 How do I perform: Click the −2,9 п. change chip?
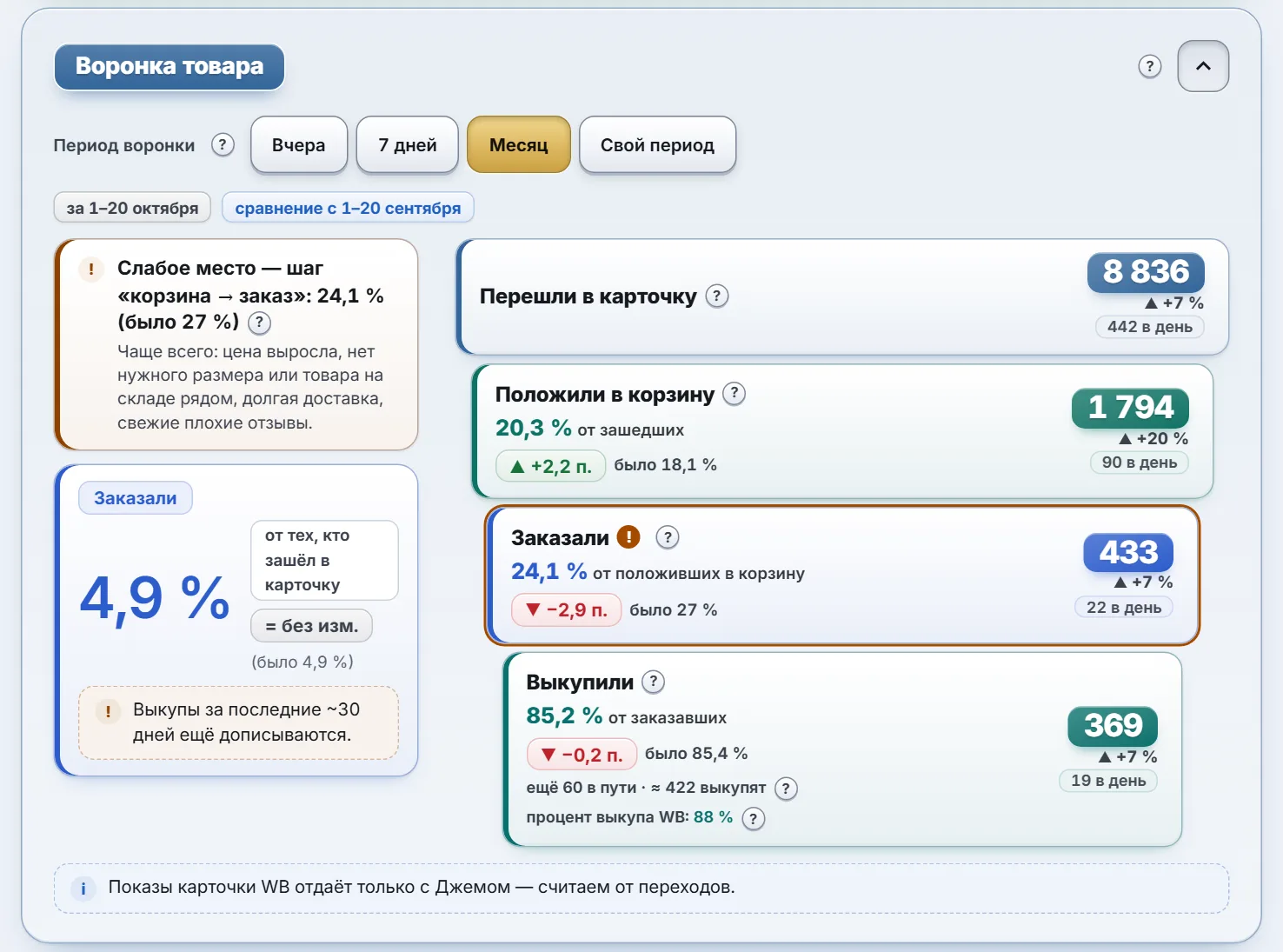click(x=567, y=610)
